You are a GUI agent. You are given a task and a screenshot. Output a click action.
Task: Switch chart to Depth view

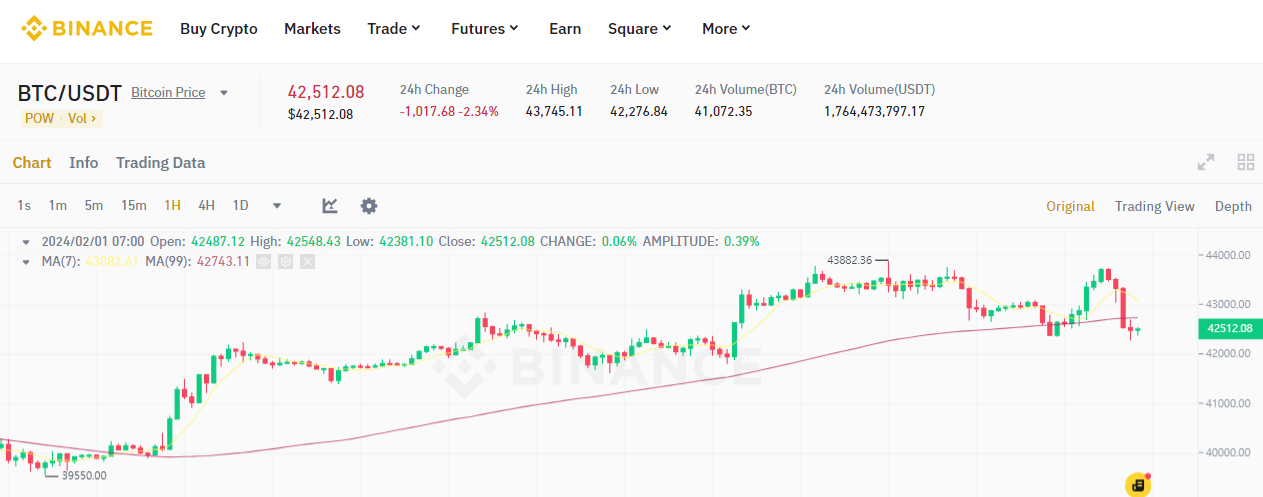point(1233,206)
